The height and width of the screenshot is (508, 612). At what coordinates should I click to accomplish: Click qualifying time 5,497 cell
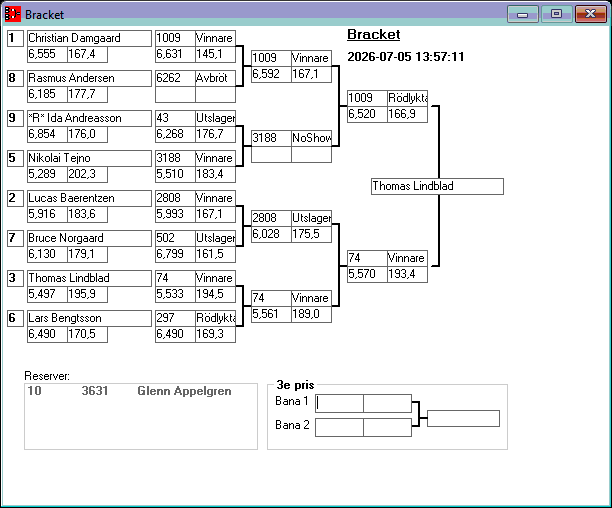47,294
